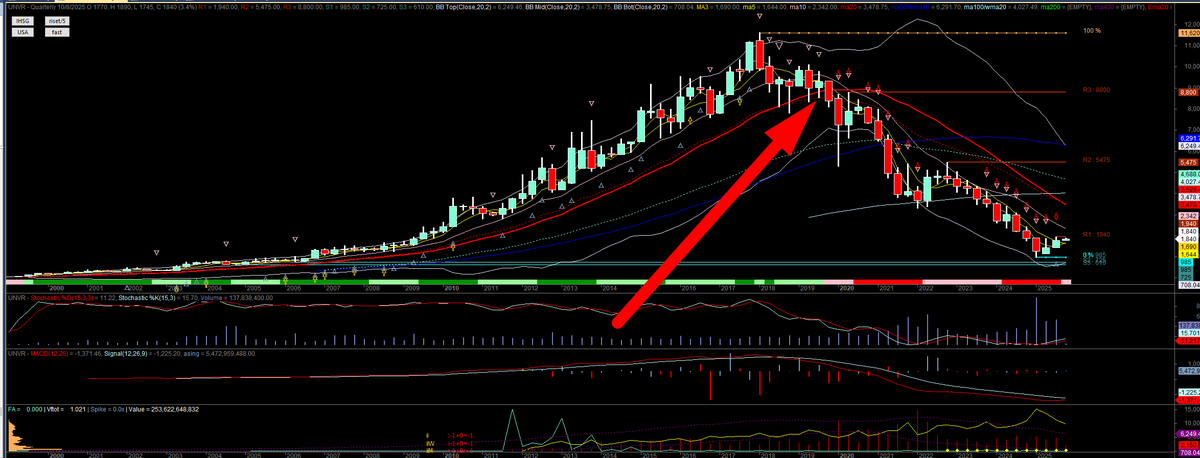Viewport: 1200px width, 458px height.
Task: Click the riset/5 button
Action: point(56,21)
